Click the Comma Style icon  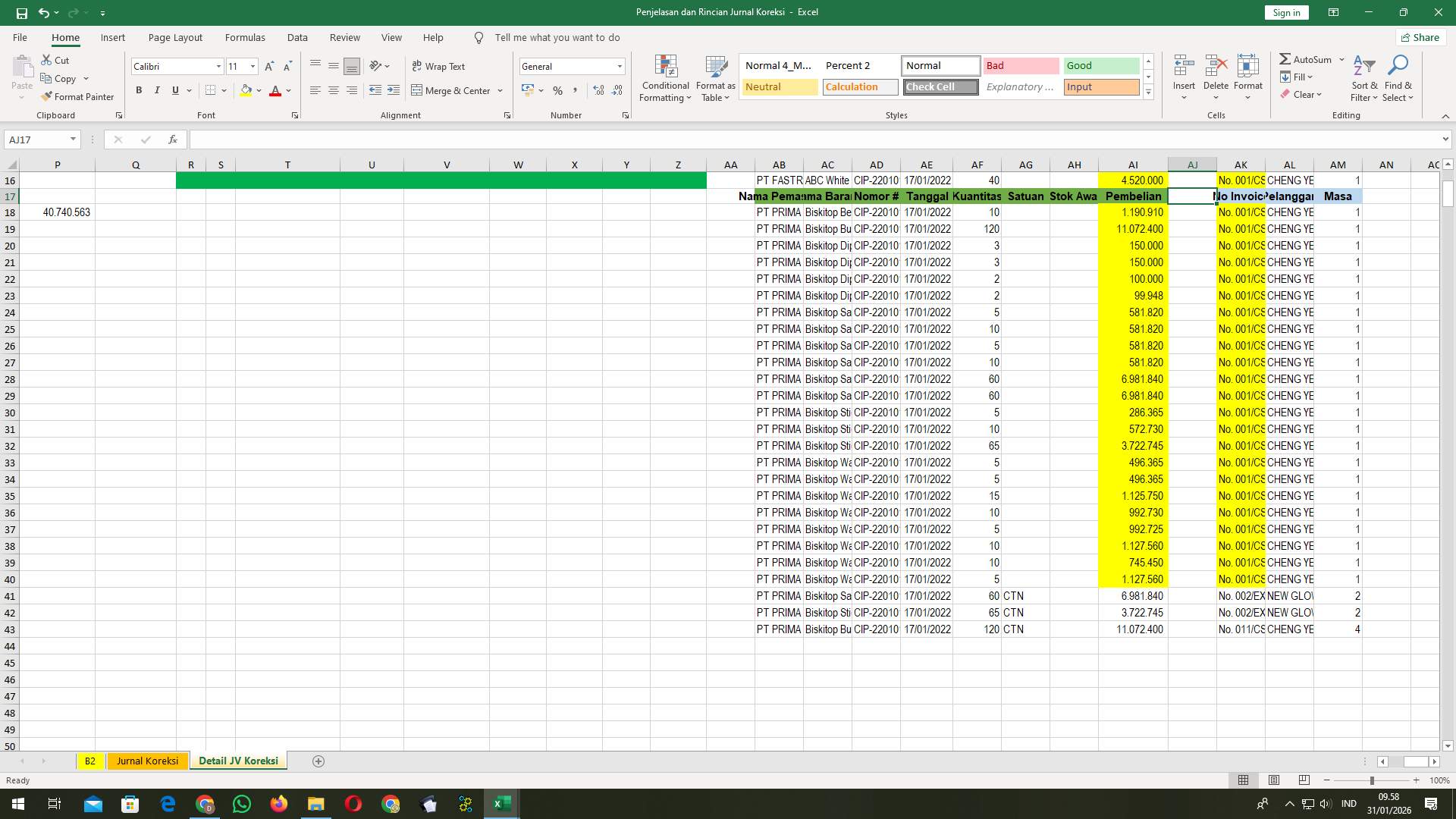point(576,90)
